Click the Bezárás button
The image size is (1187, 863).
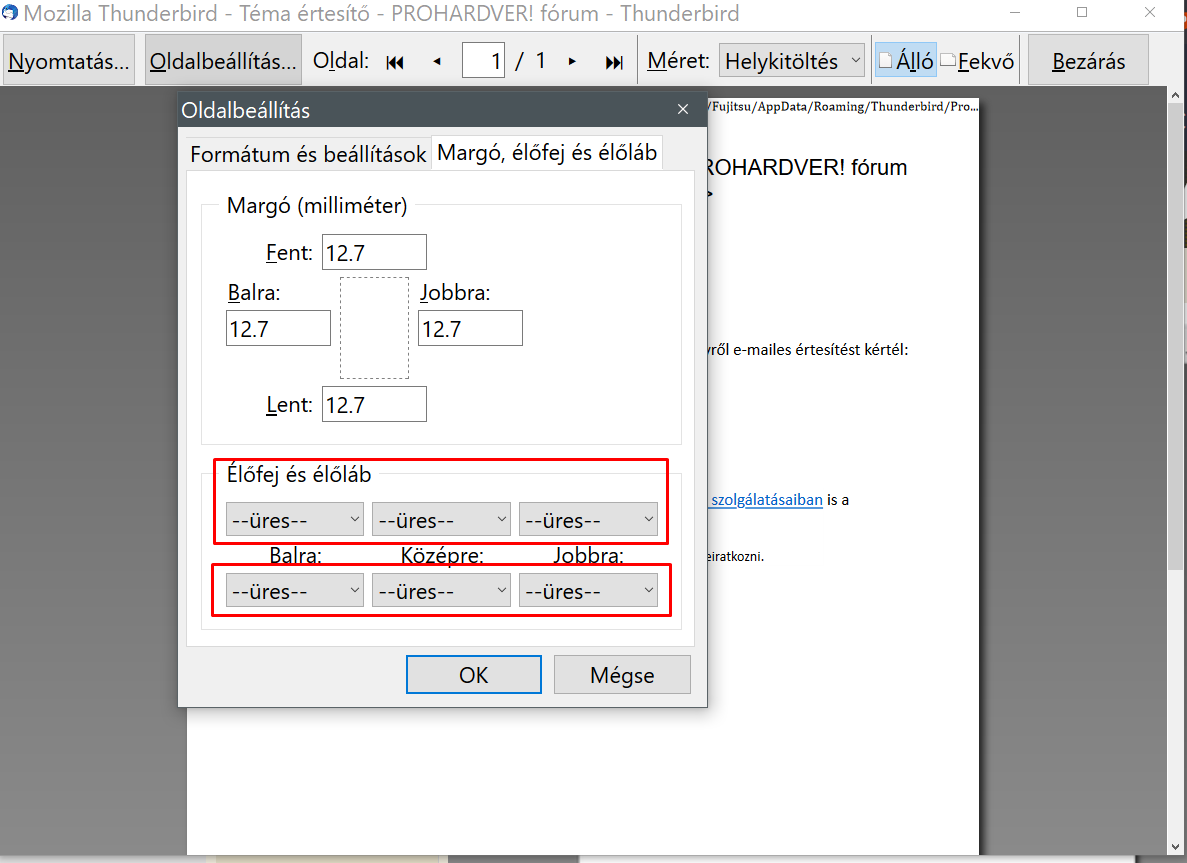coord(1089,61)
